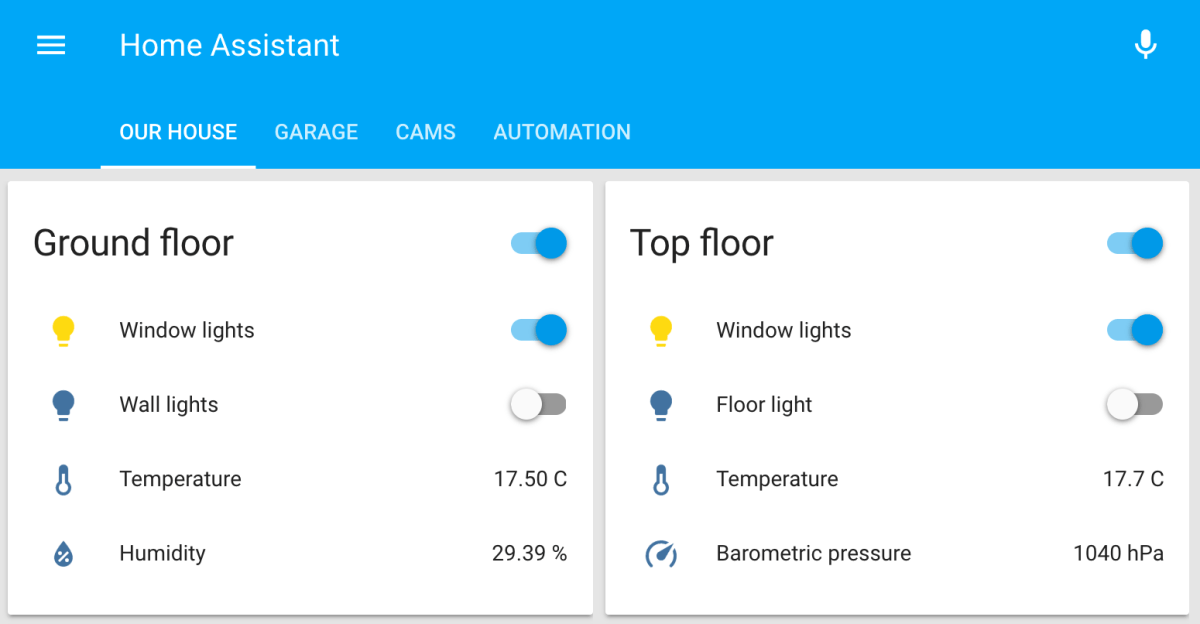The width and height of the screenshot is (1200, 624).
Task: Click the Top floor thermometer icon
Action: (660, 479)
